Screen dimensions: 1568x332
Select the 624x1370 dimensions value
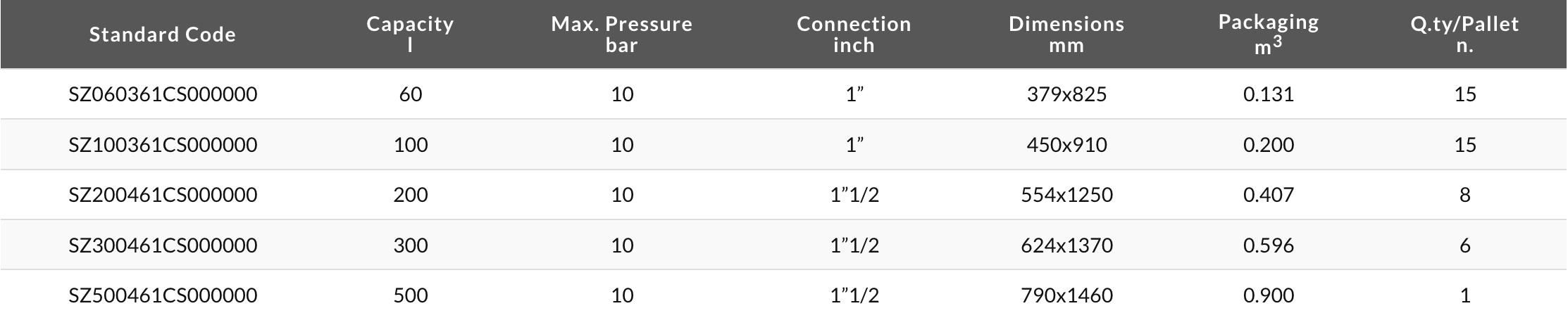[x=1066, y=245]
